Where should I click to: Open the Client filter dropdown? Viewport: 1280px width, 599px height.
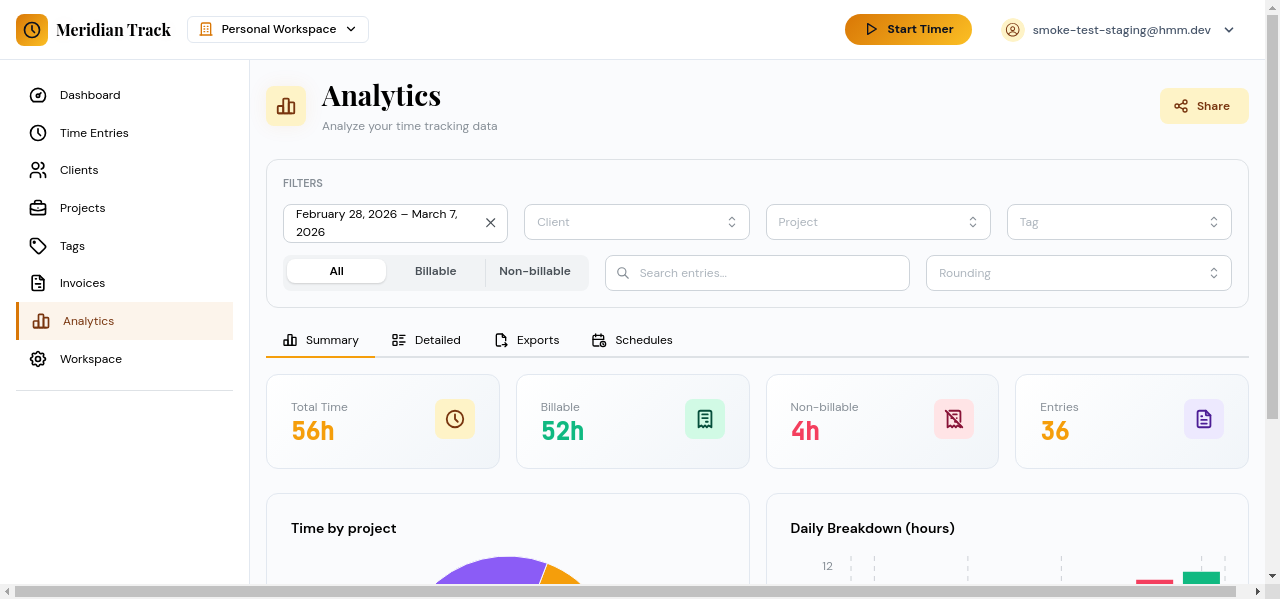pos(636,221)
